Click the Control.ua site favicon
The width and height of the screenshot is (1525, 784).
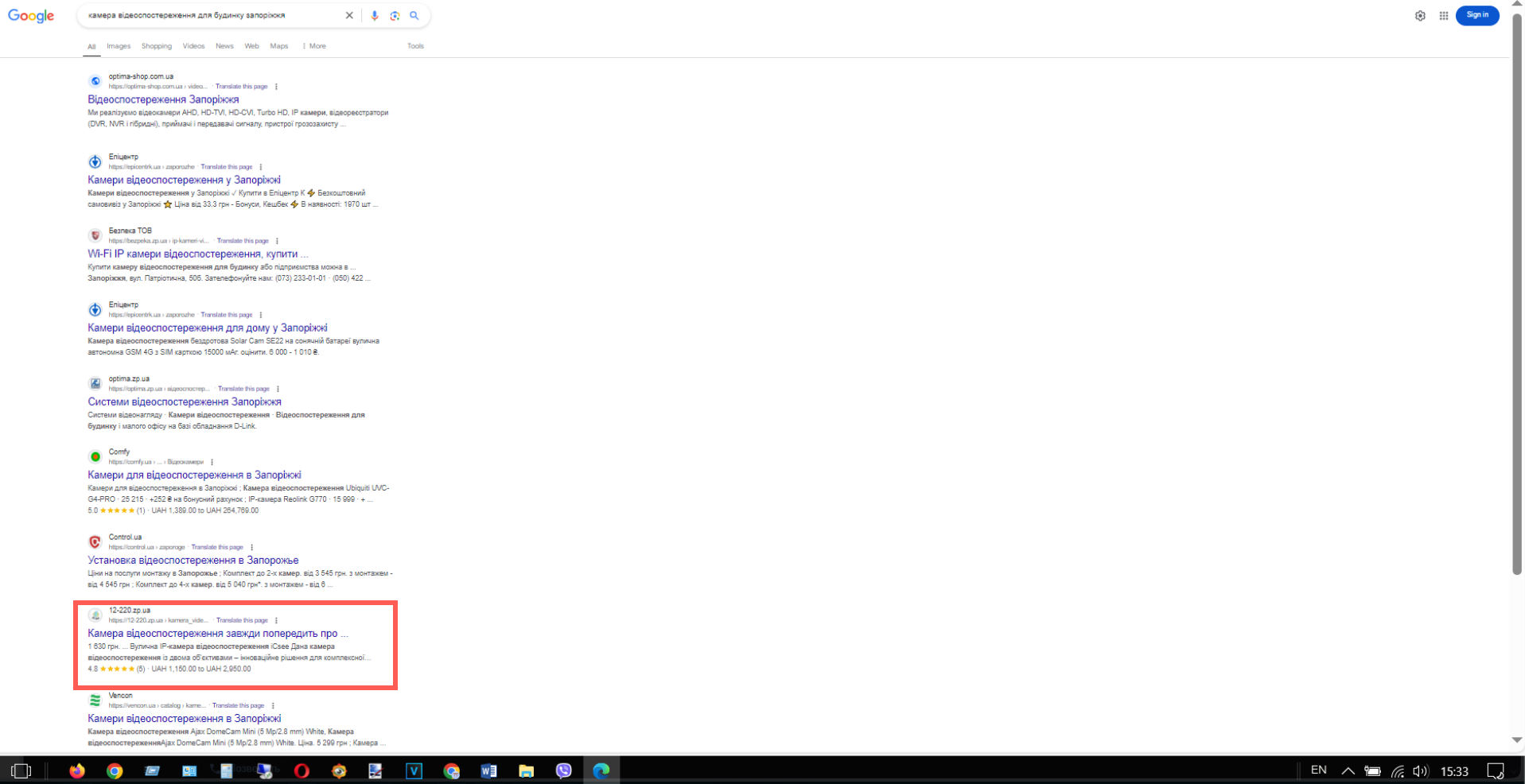click(x=95, y=541)
